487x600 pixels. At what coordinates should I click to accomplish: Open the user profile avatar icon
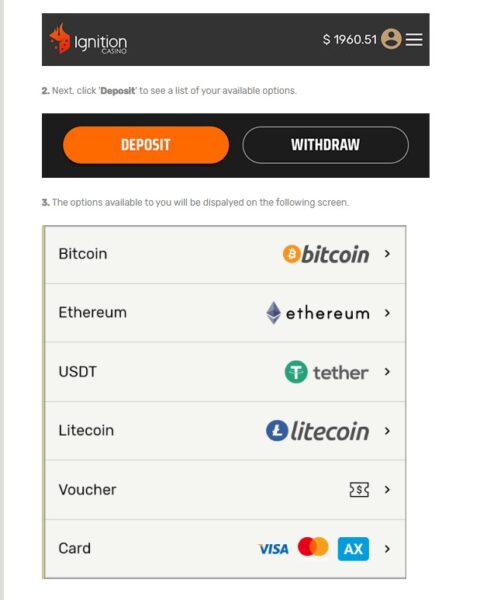391,39
